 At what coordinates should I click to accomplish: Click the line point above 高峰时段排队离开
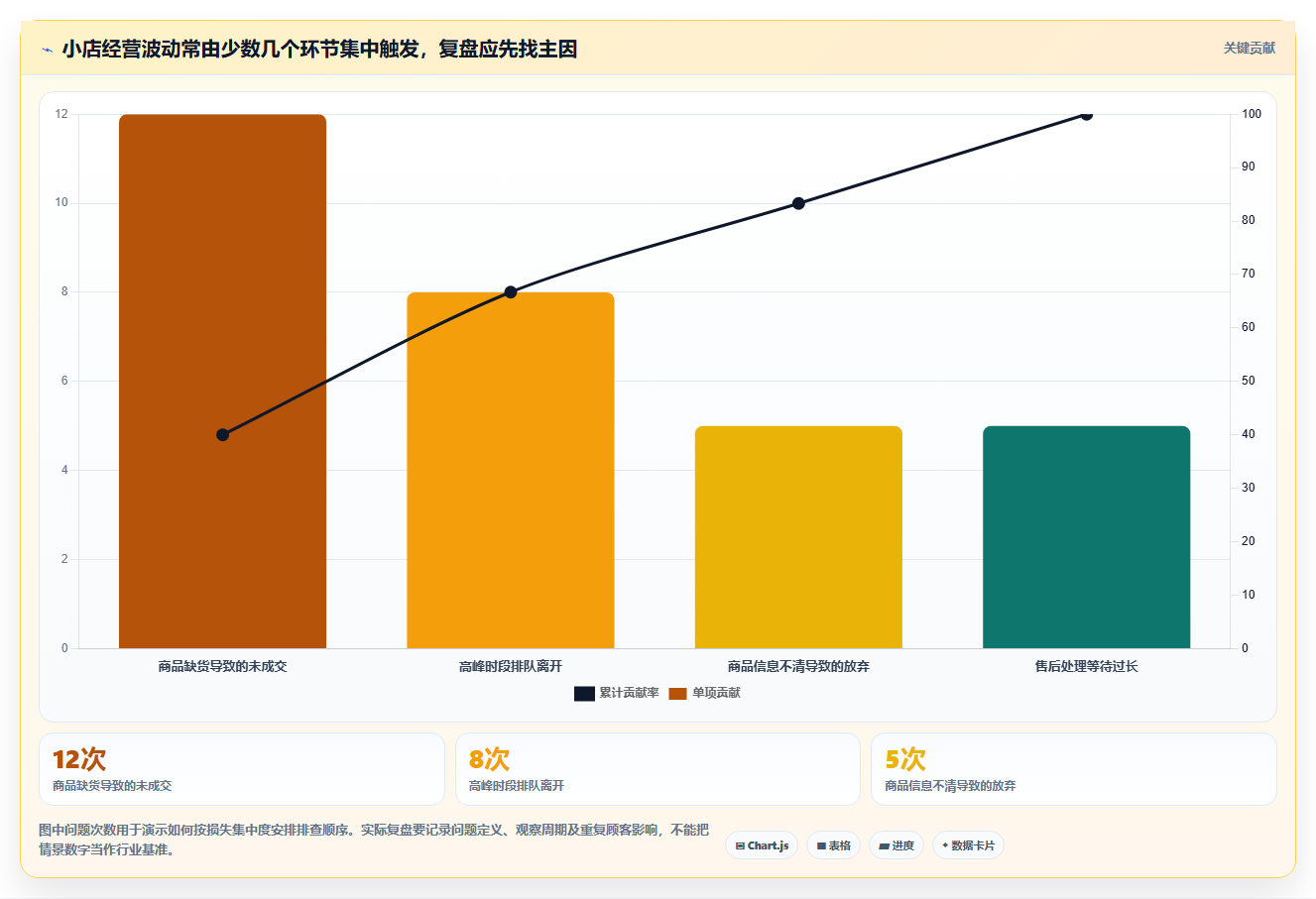pyautogui.click(x=511, y=292)
